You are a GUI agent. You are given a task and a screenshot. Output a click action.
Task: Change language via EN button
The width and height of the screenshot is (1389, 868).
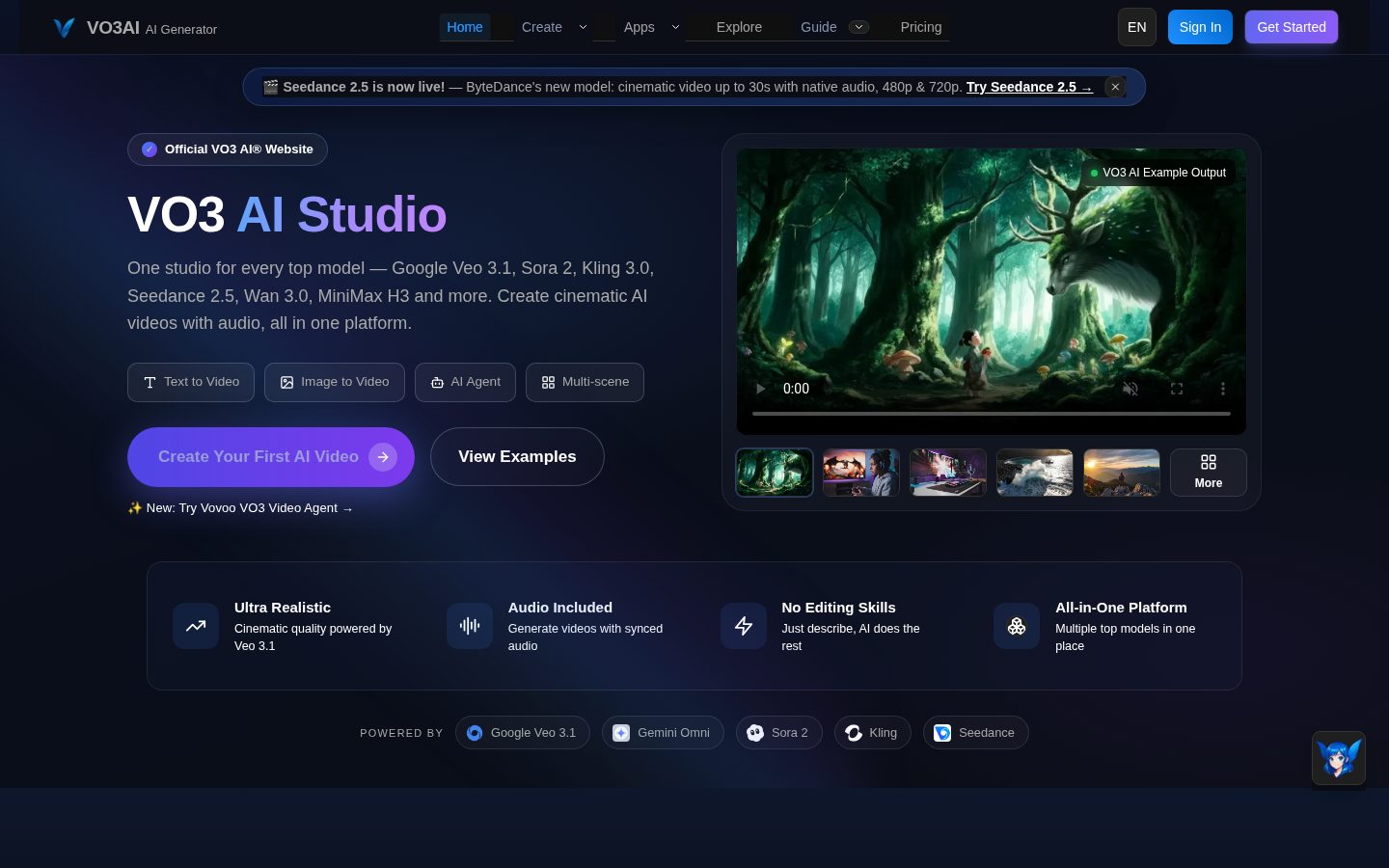pos(1137,27)
